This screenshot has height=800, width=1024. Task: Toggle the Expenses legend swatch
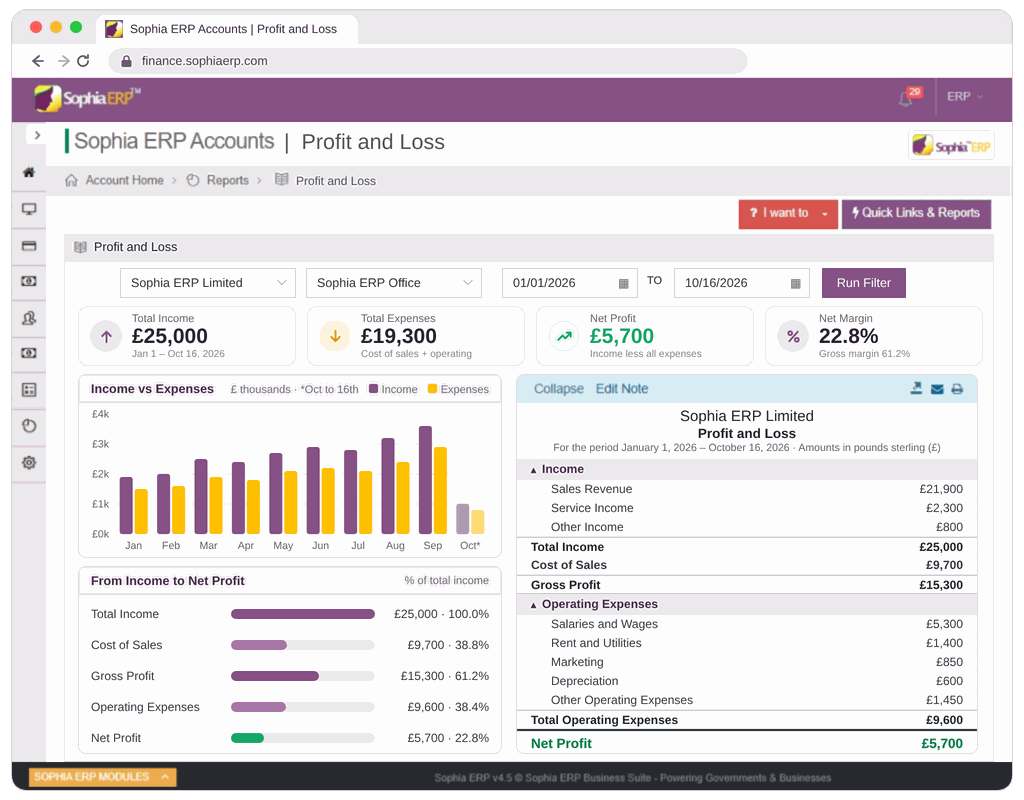[432, 389]
